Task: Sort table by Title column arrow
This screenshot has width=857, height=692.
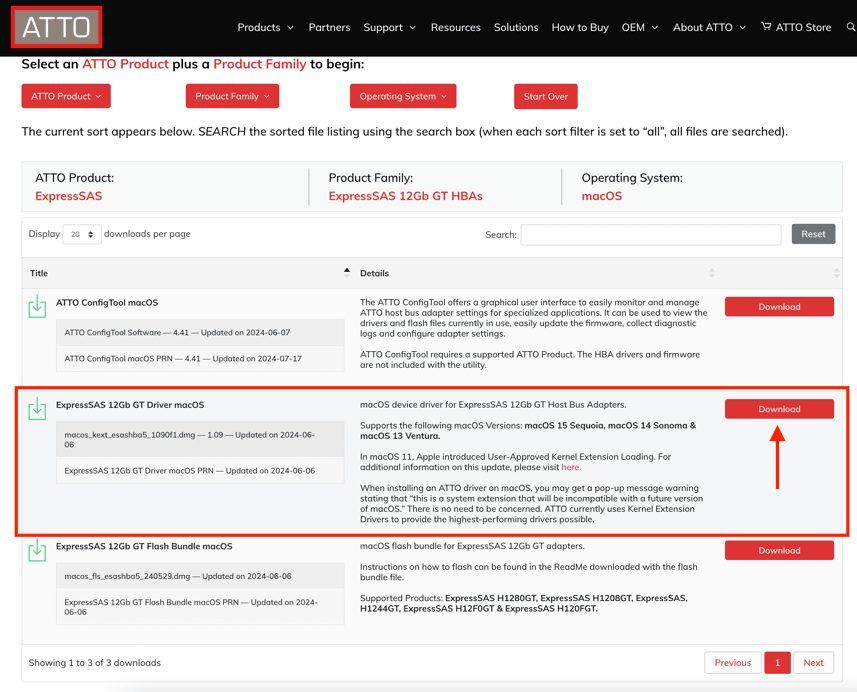Action: [347, 272]
